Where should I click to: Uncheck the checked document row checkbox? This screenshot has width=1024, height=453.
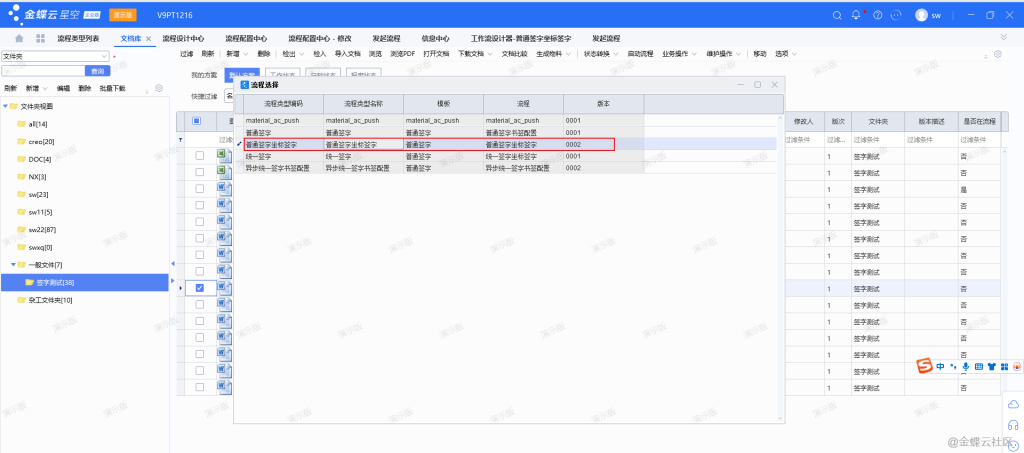[200, 288]
